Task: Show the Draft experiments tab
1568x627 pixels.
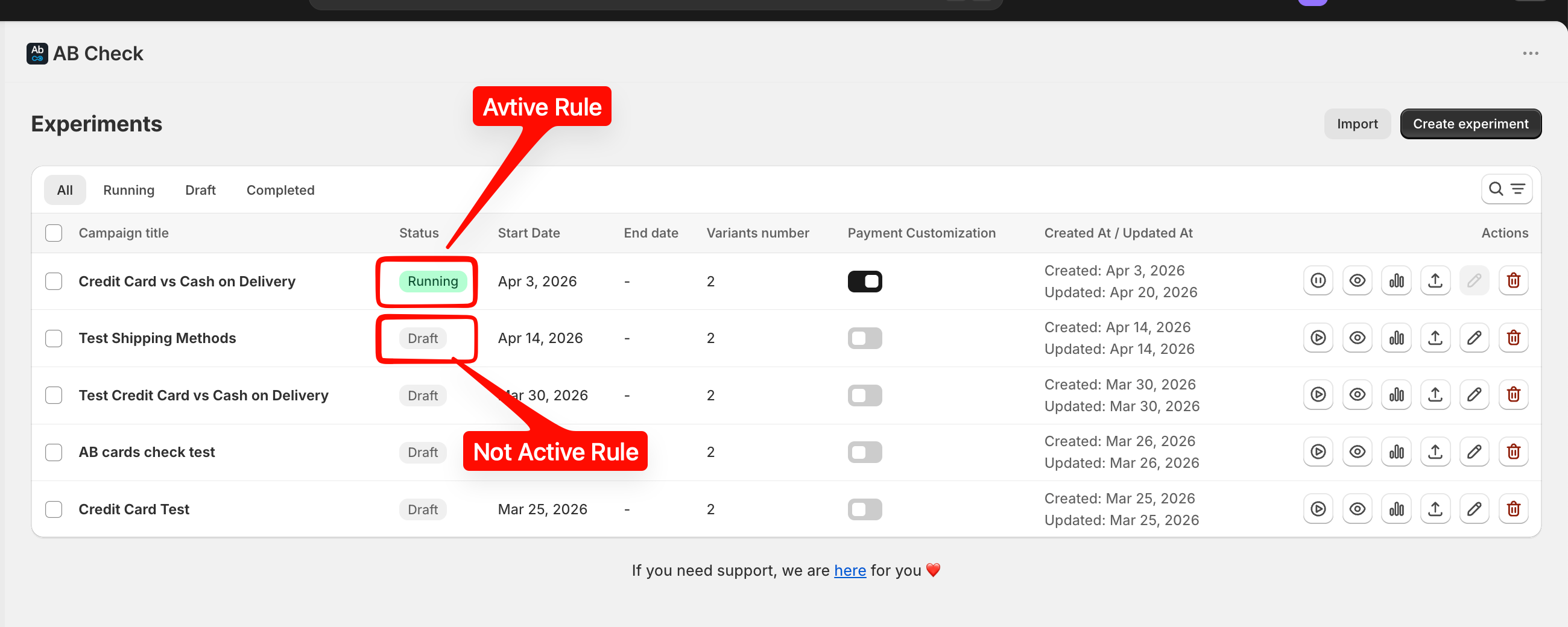Action: [x=200, y=190]
